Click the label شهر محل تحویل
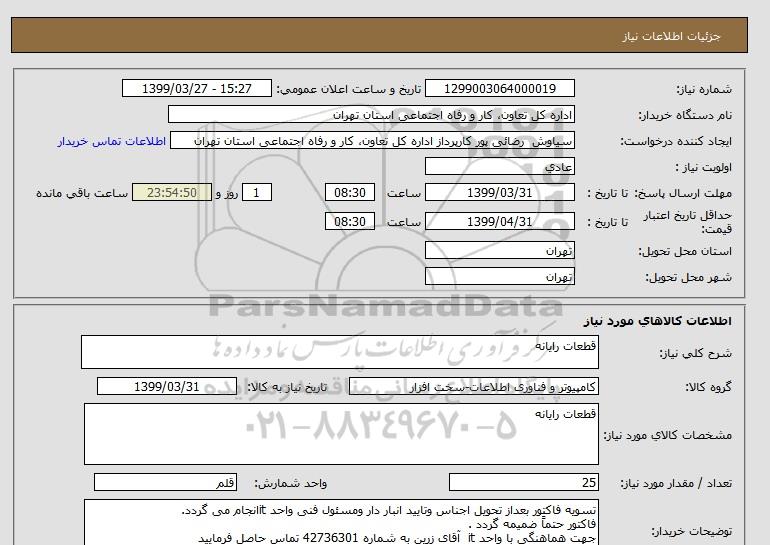 pyautogui.click(x=688, y=277)
